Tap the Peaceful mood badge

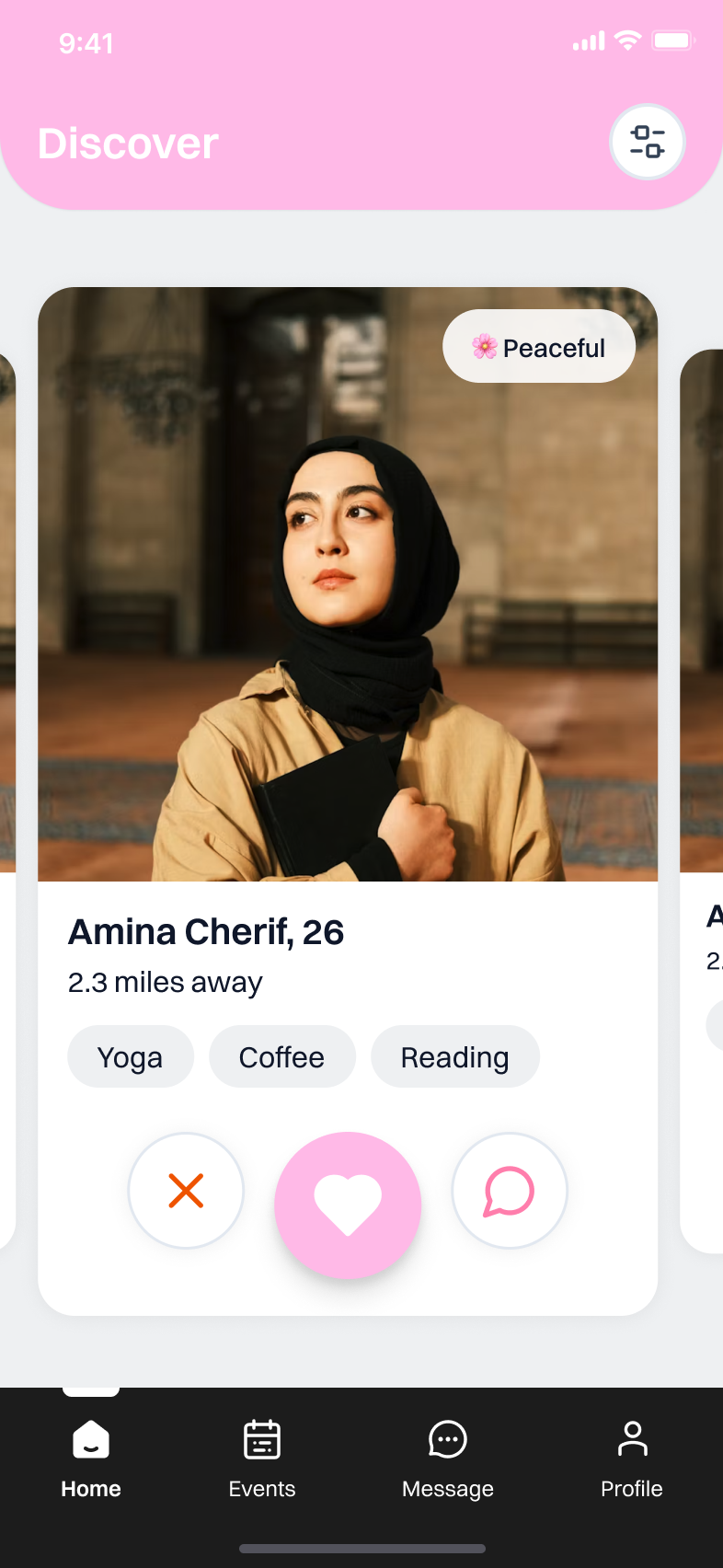[x=539, y=347]
